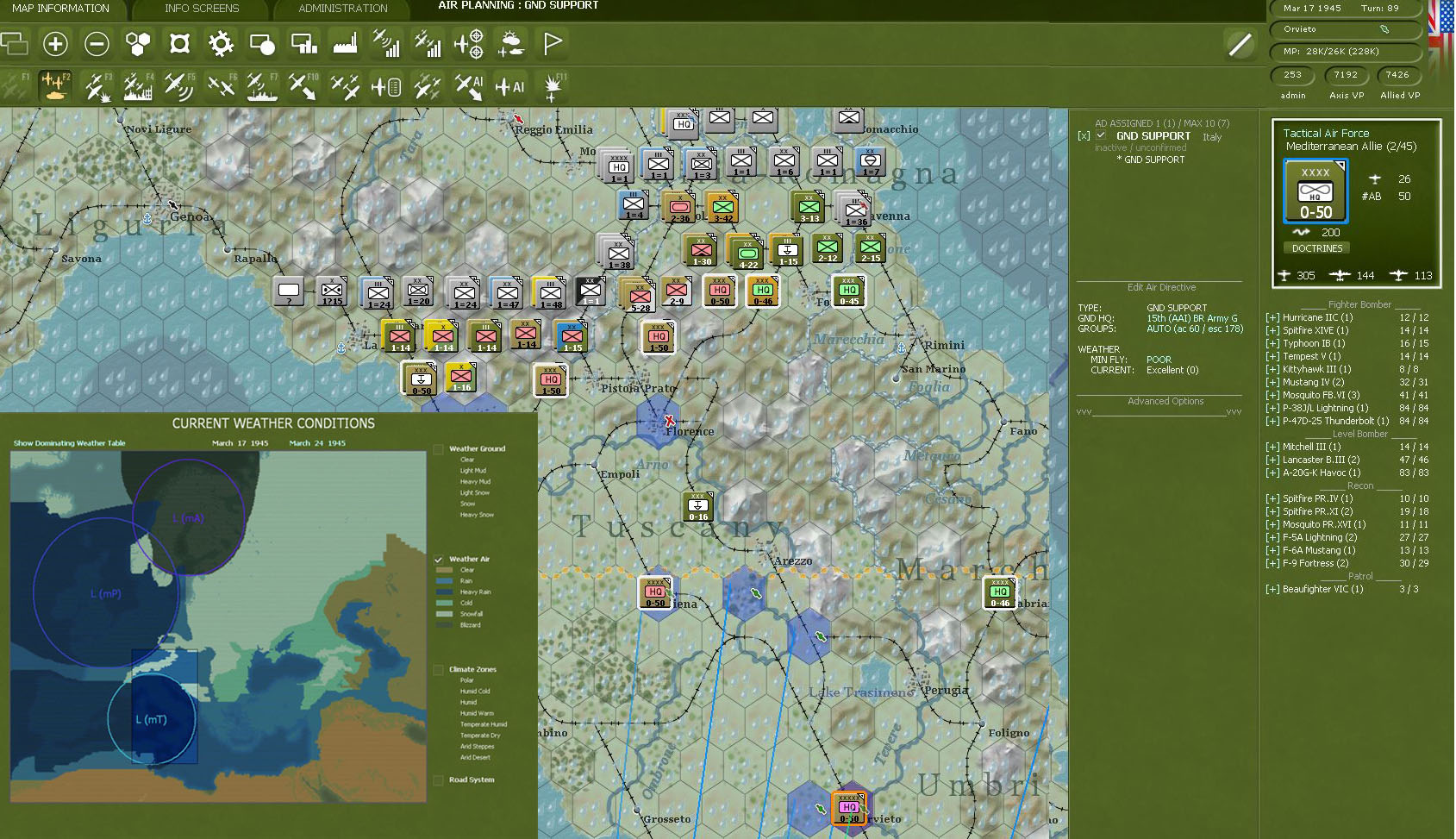Screen dimensions: 1456x839
Task: Select the F6 air superiority mode icon
Action: pos(221,86)
